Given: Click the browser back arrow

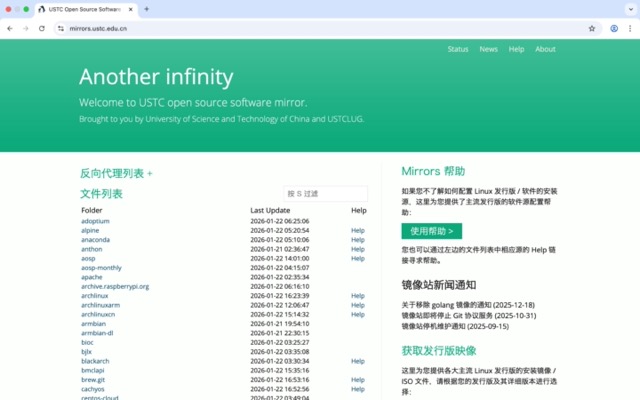Looking at the screenshot, I should (x=10, y=28).
